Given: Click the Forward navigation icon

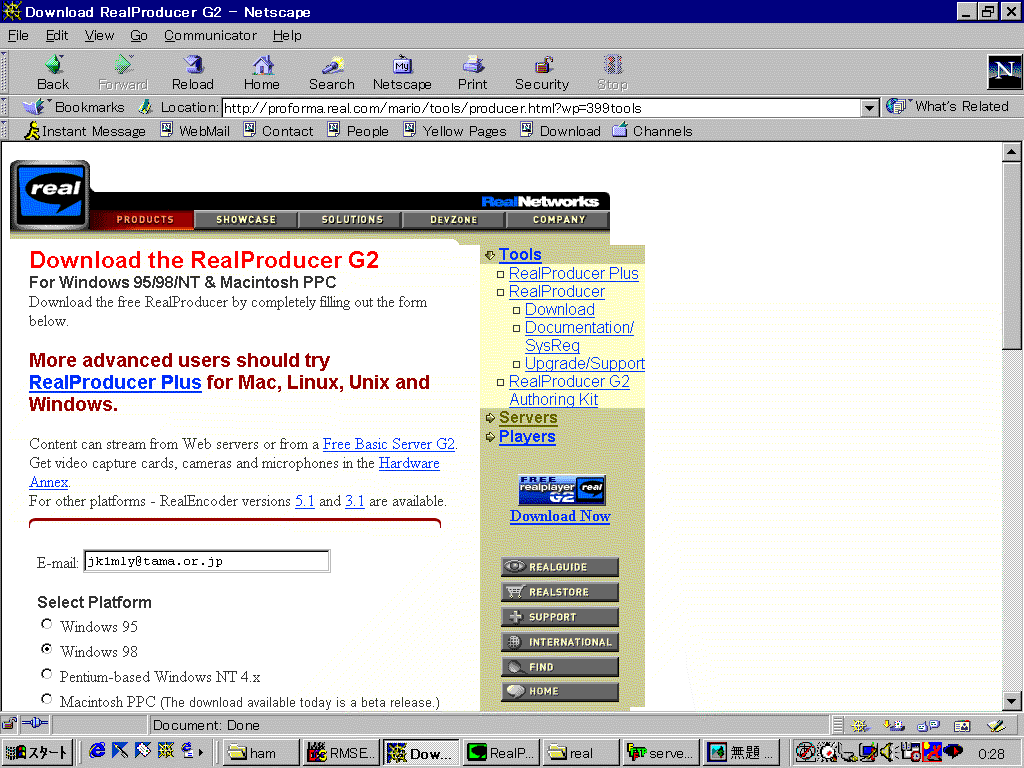Looking at the screenshot, I should (x=123, y=72).
